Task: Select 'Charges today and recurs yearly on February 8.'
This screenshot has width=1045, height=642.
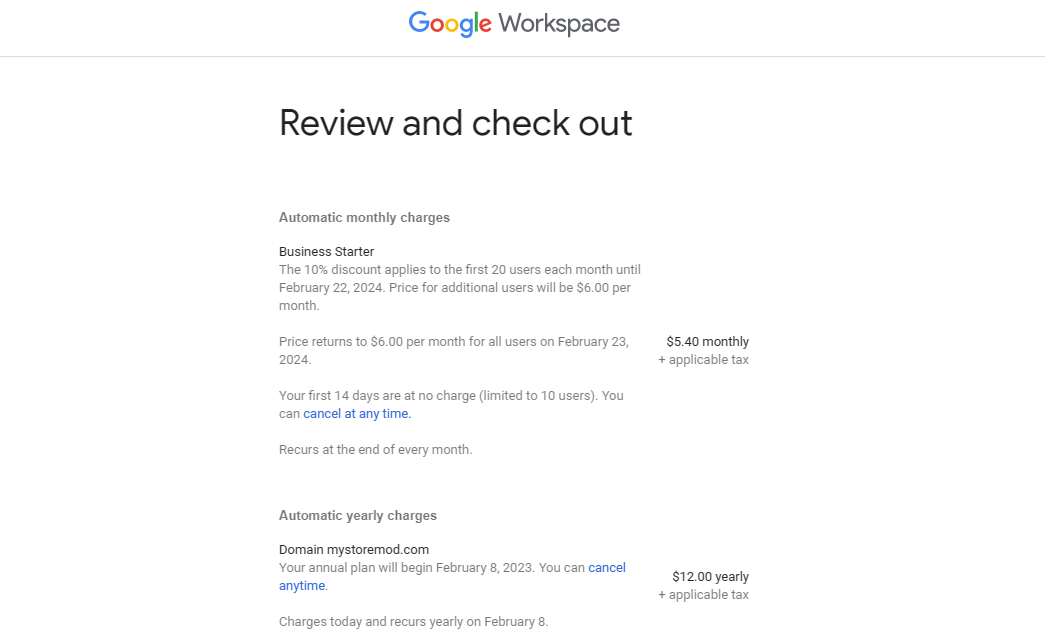Action: click(413, 621)
